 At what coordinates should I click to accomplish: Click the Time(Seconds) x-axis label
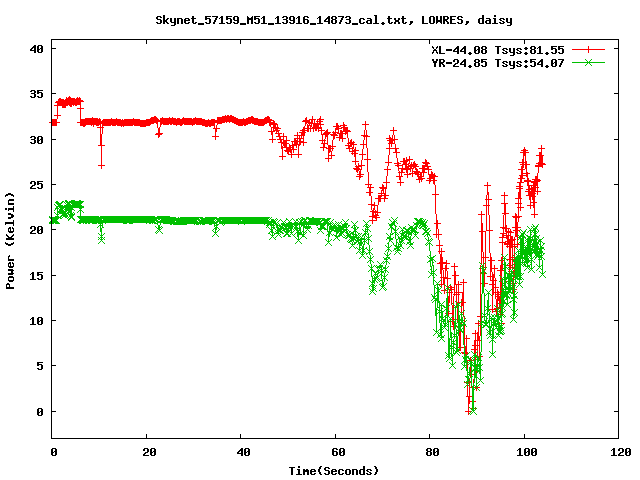pyautogui.click(x=334, y=471)
